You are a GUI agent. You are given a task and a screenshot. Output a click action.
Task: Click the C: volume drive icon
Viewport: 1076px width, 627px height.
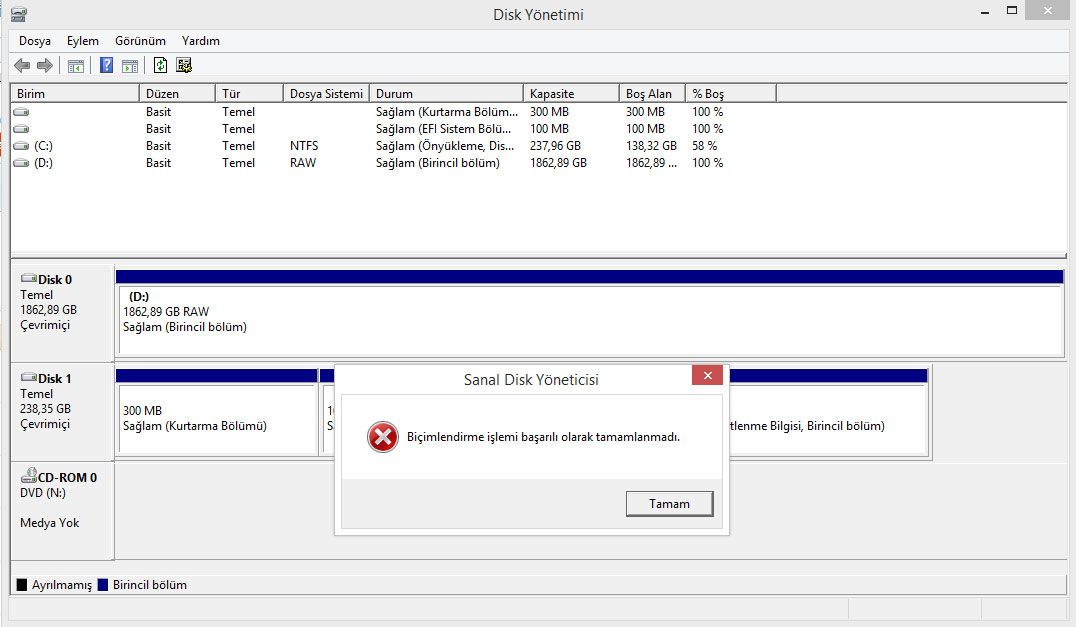click(21, 145)
